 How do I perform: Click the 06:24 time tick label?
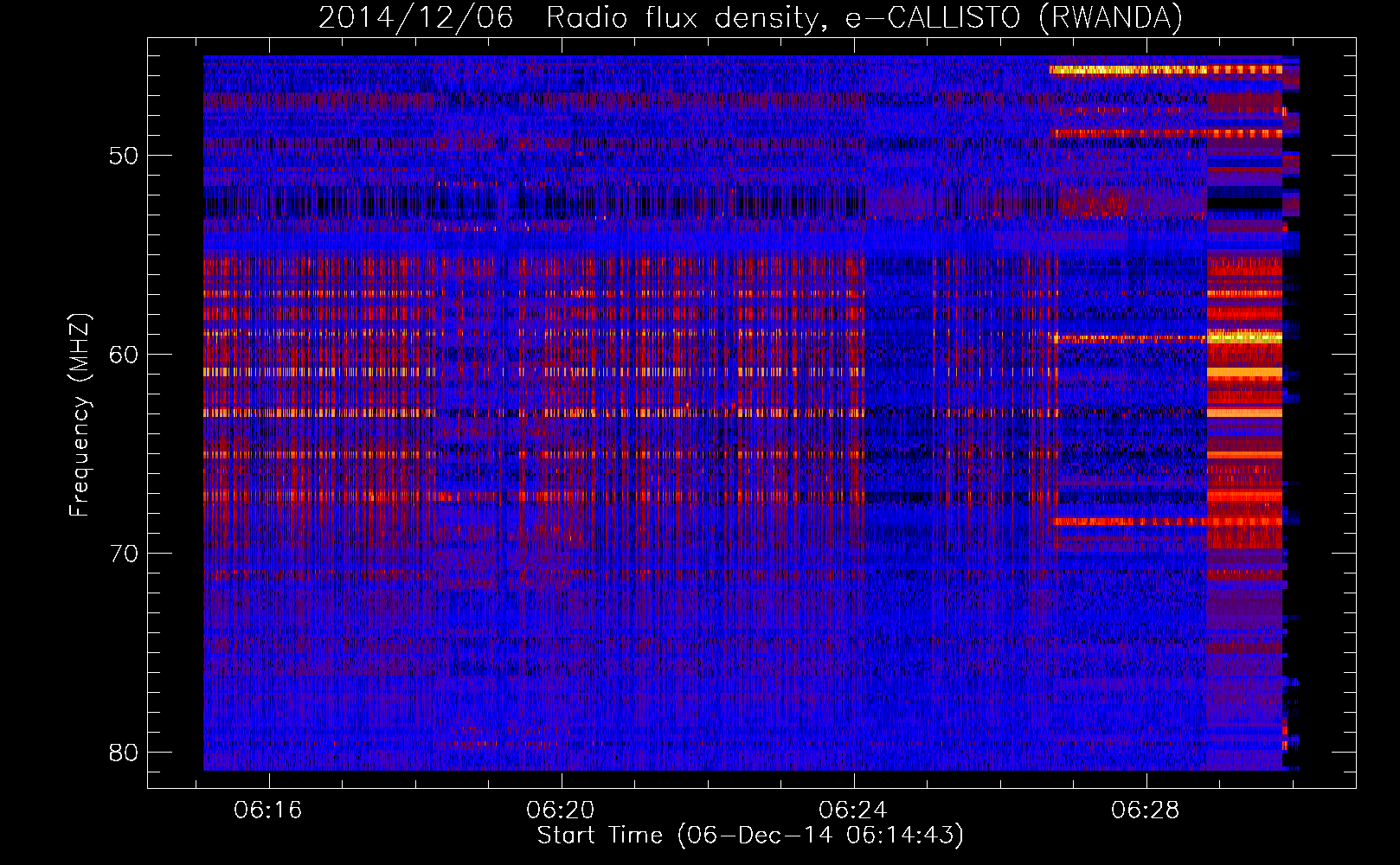click(x=853, y=811)
